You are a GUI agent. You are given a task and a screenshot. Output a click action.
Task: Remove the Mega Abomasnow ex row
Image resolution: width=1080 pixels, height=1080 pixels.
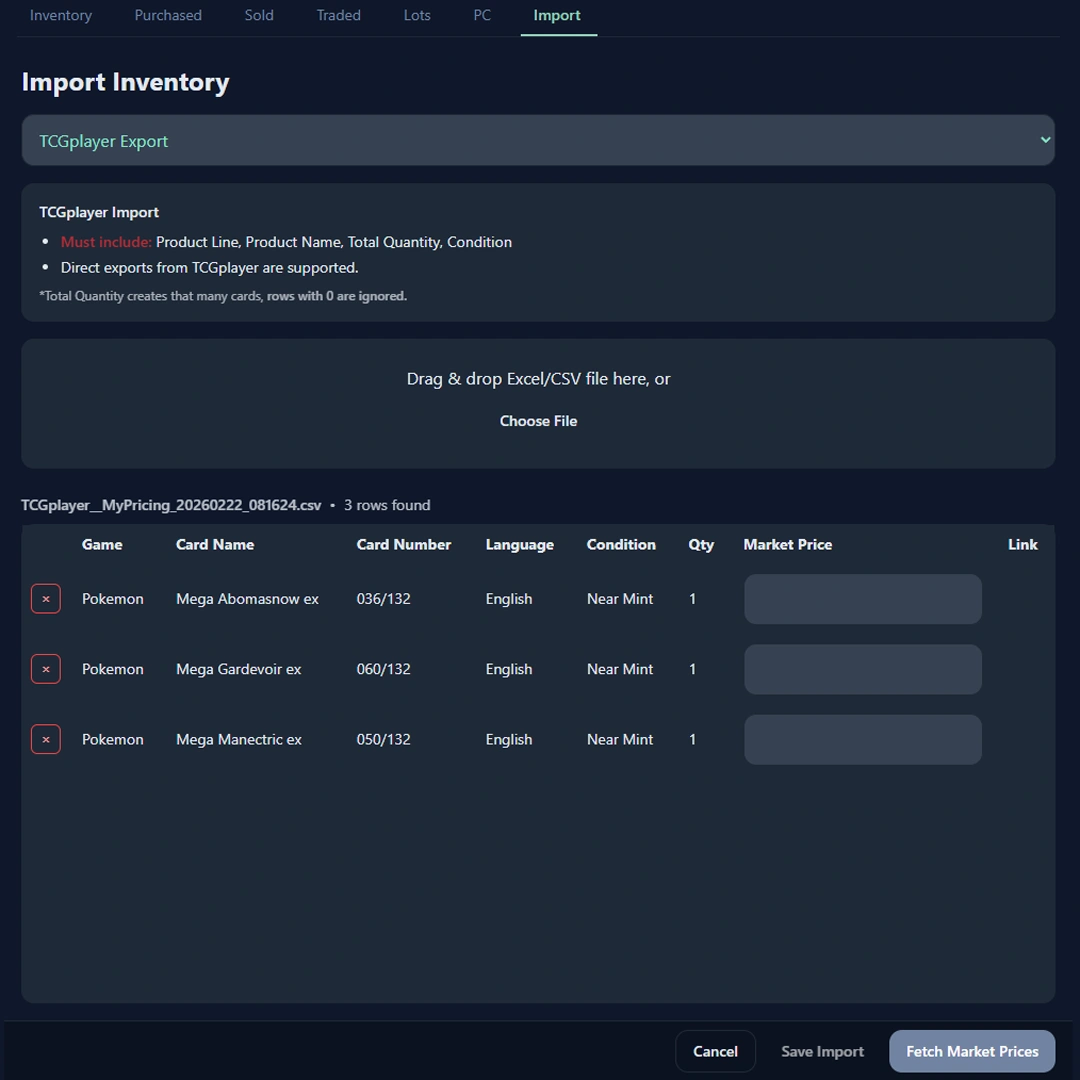(45, 599)
